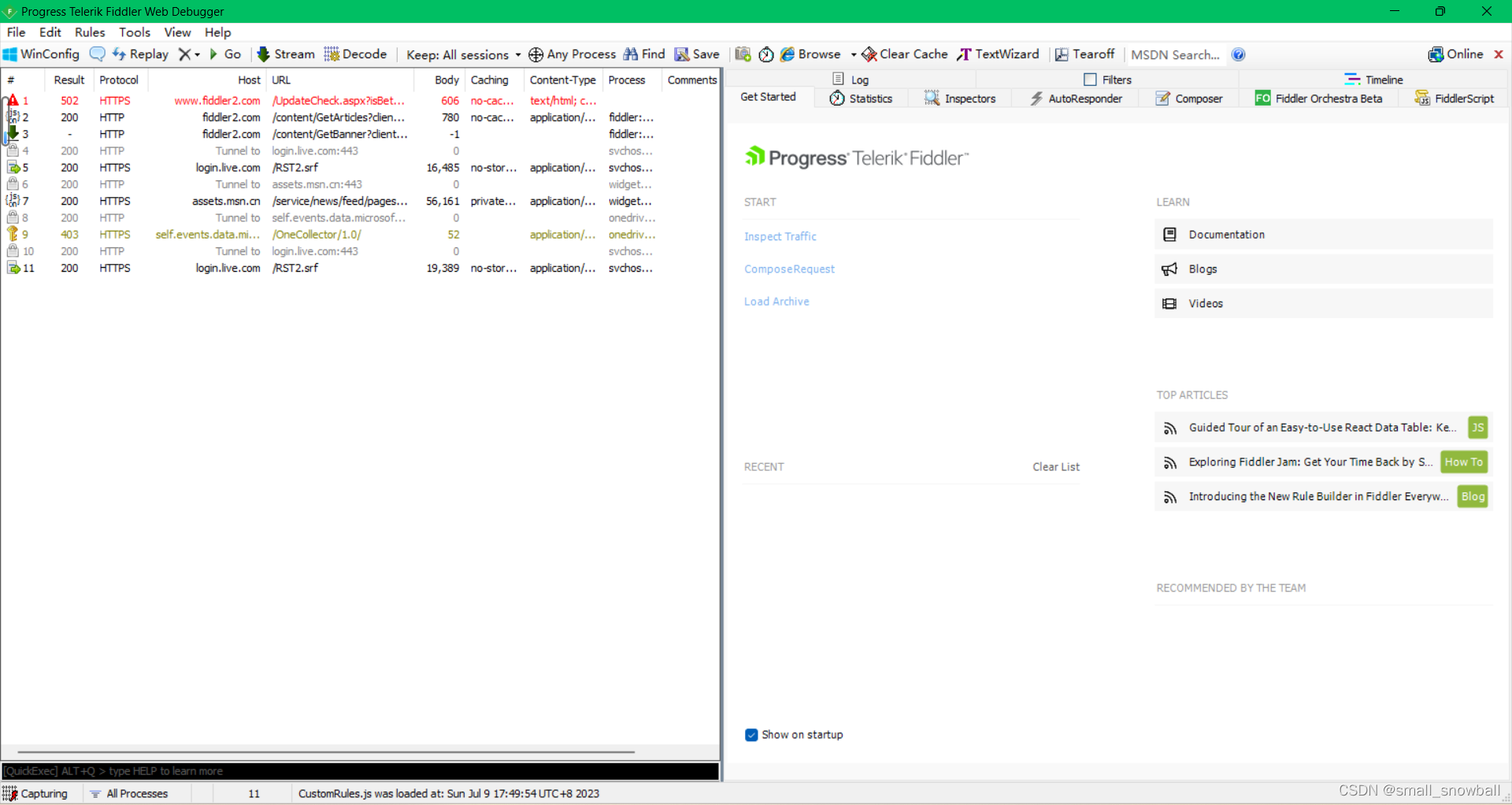Open Fiddler Orchestra Beta tab

coord(1319,98)
